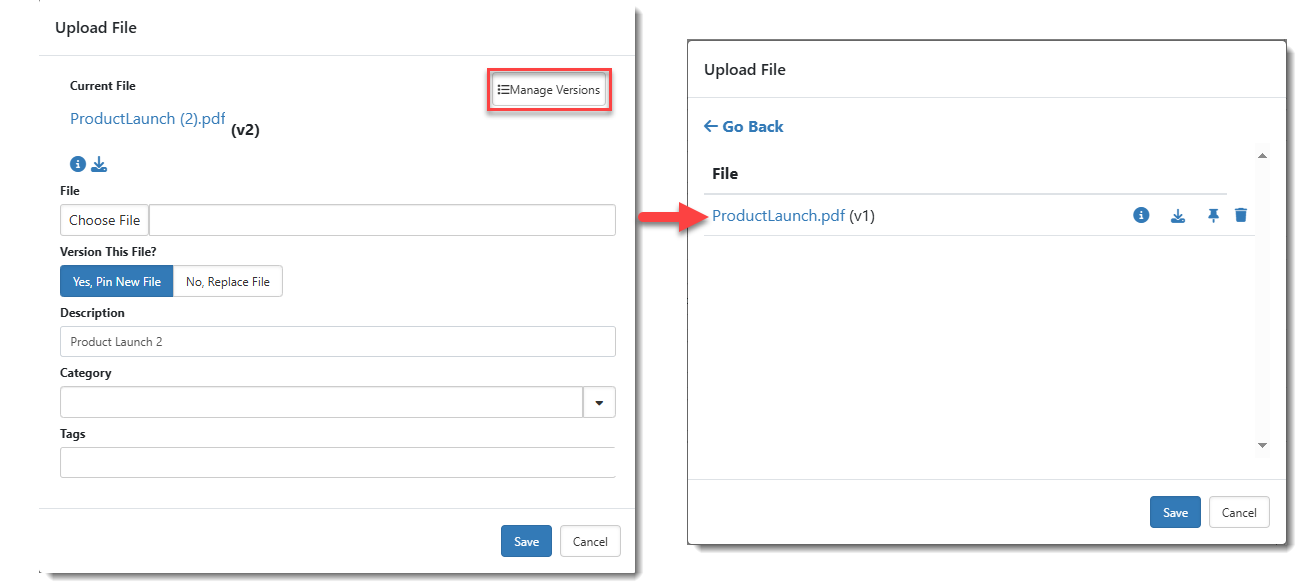Click the Description text field

(x=337, y=342)
